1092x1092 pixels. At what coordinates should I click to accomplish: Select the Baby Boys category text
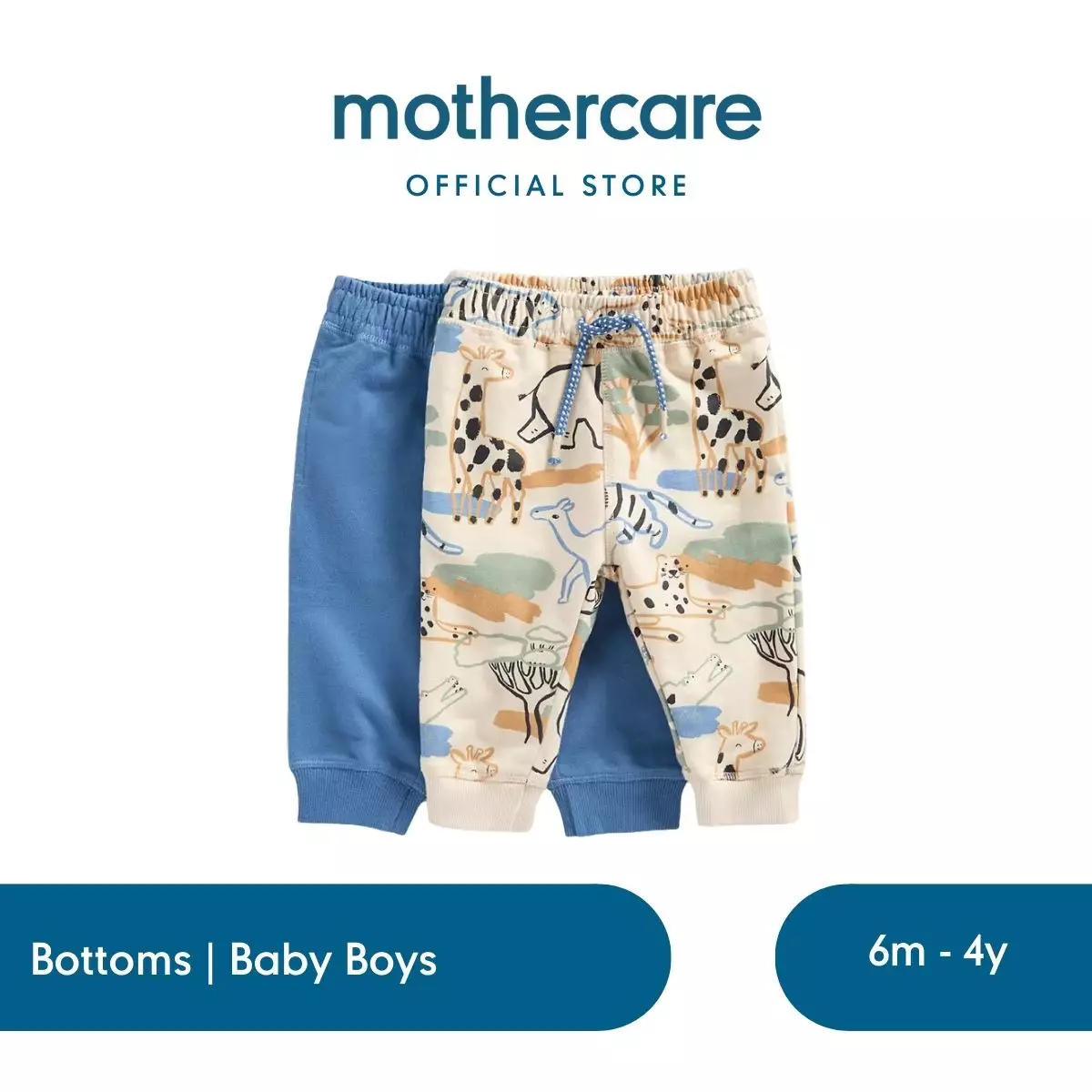coord(333,961)
